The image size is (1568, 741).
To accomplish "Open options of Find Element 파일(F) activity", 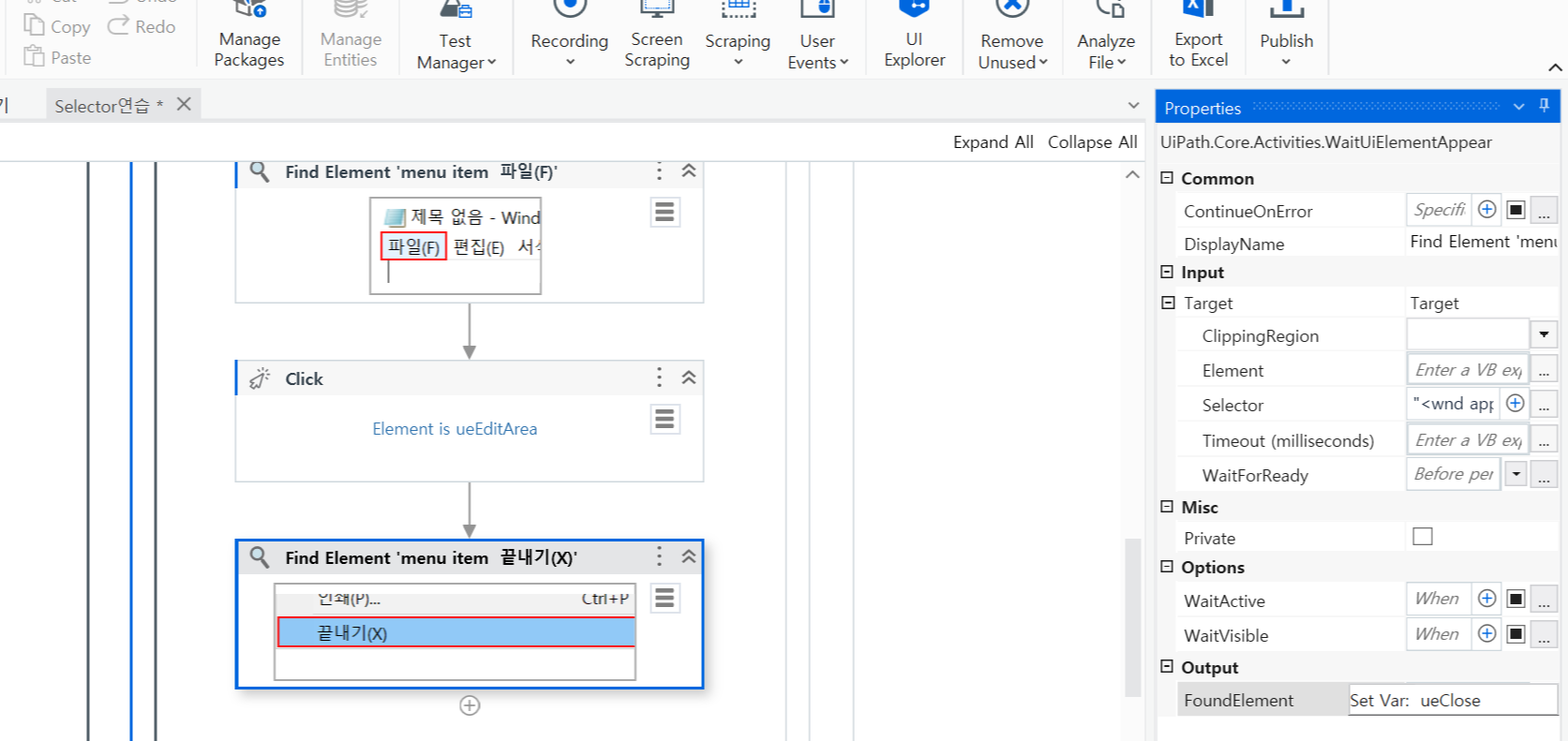I will (x=659, y=171).
